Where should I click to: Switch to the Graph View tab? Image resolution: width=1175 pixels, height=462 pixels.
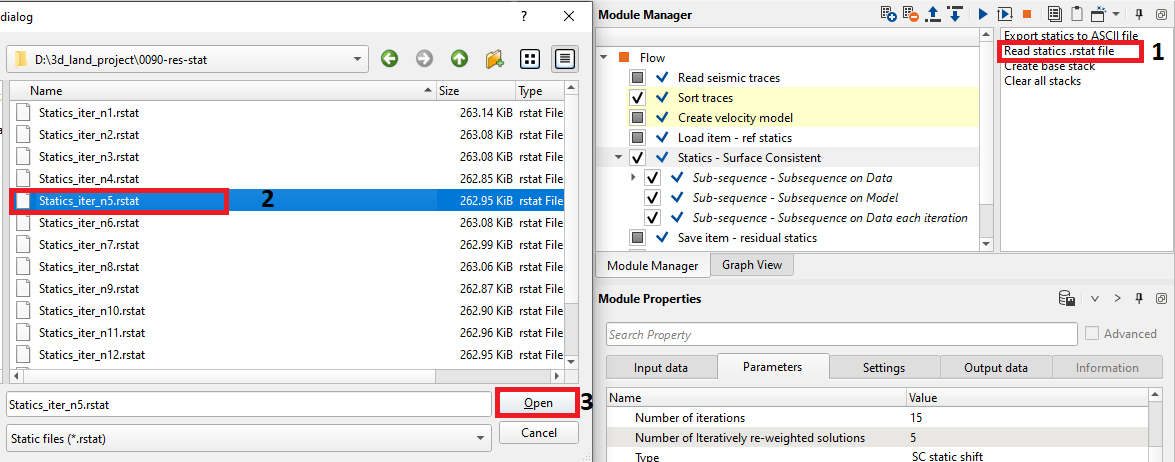751,265
